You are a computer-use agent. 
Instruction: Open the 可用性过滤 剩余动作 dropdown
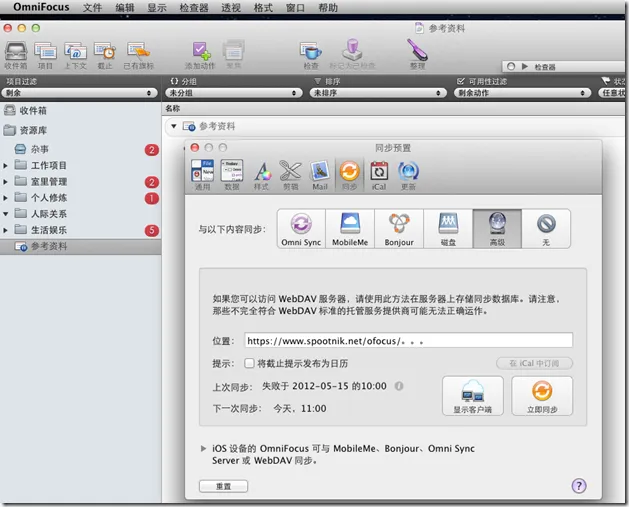[x=522, y=93]
